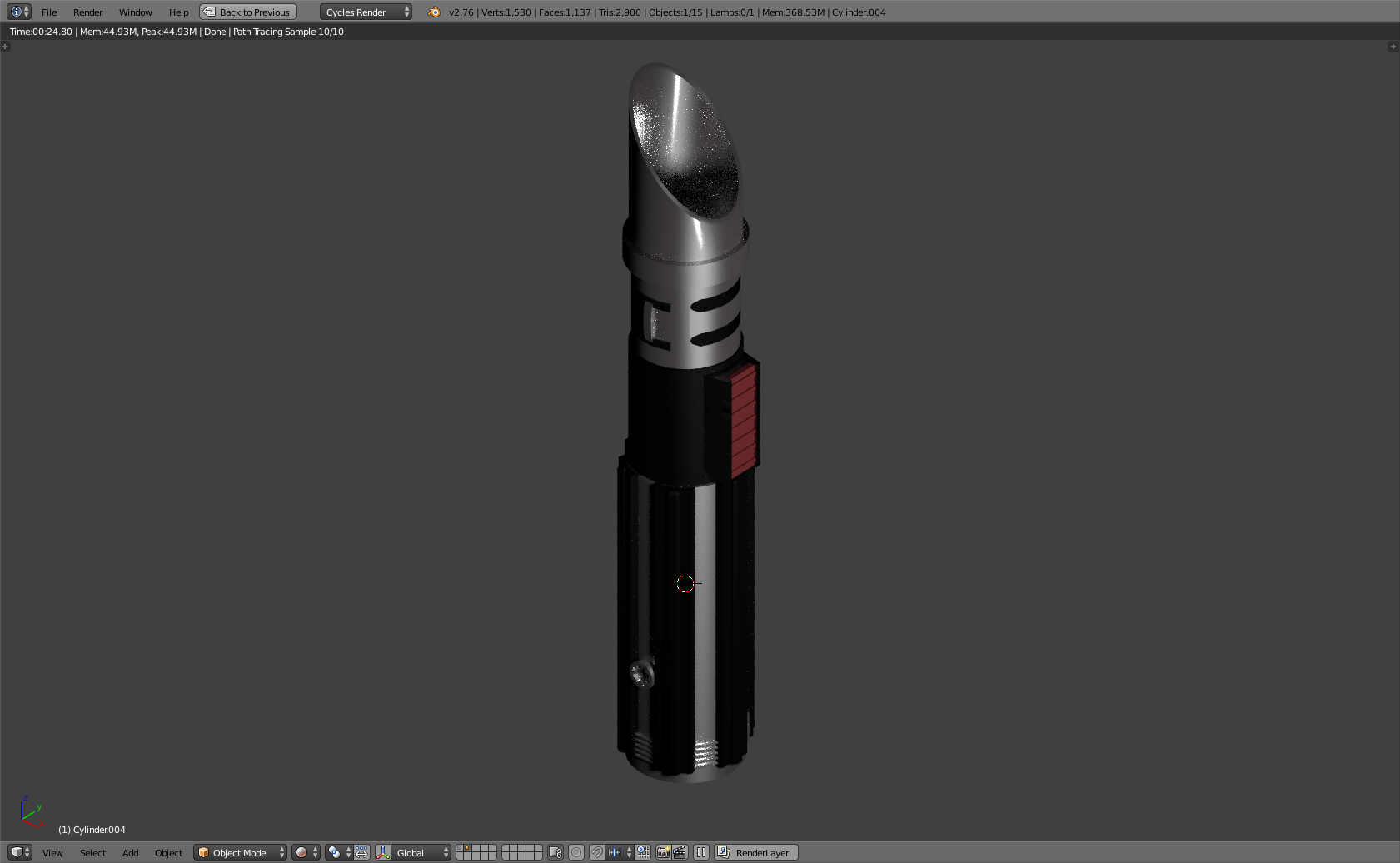Image resolution: width=1400 pixels, height=863 pixels.
Task: Click the lock camera to layers icon
Action: [556, 852]
